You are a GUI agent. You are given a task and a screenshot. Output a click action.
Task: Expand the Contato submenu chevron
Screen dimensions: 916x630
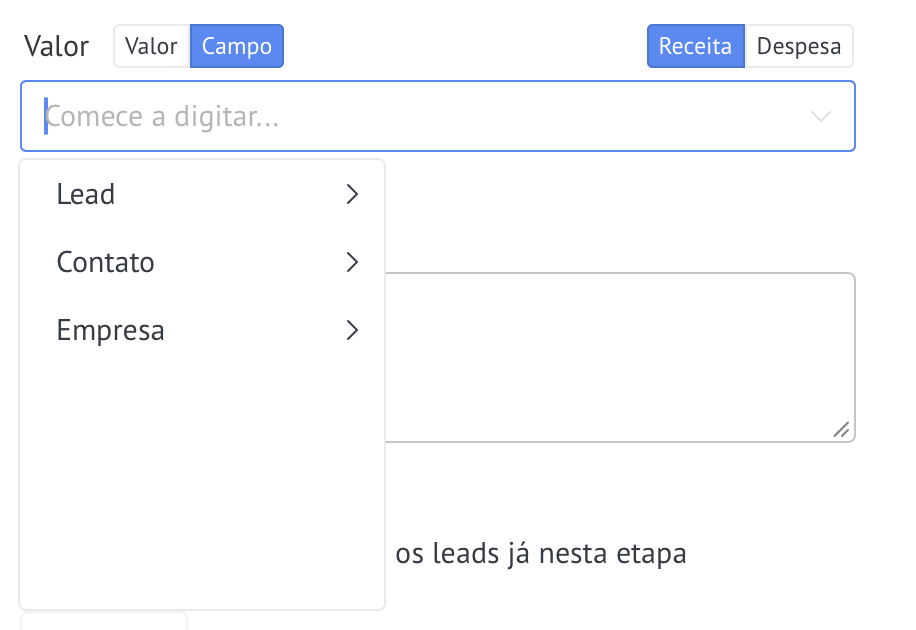pyautogui.click(x=352, y=262)
